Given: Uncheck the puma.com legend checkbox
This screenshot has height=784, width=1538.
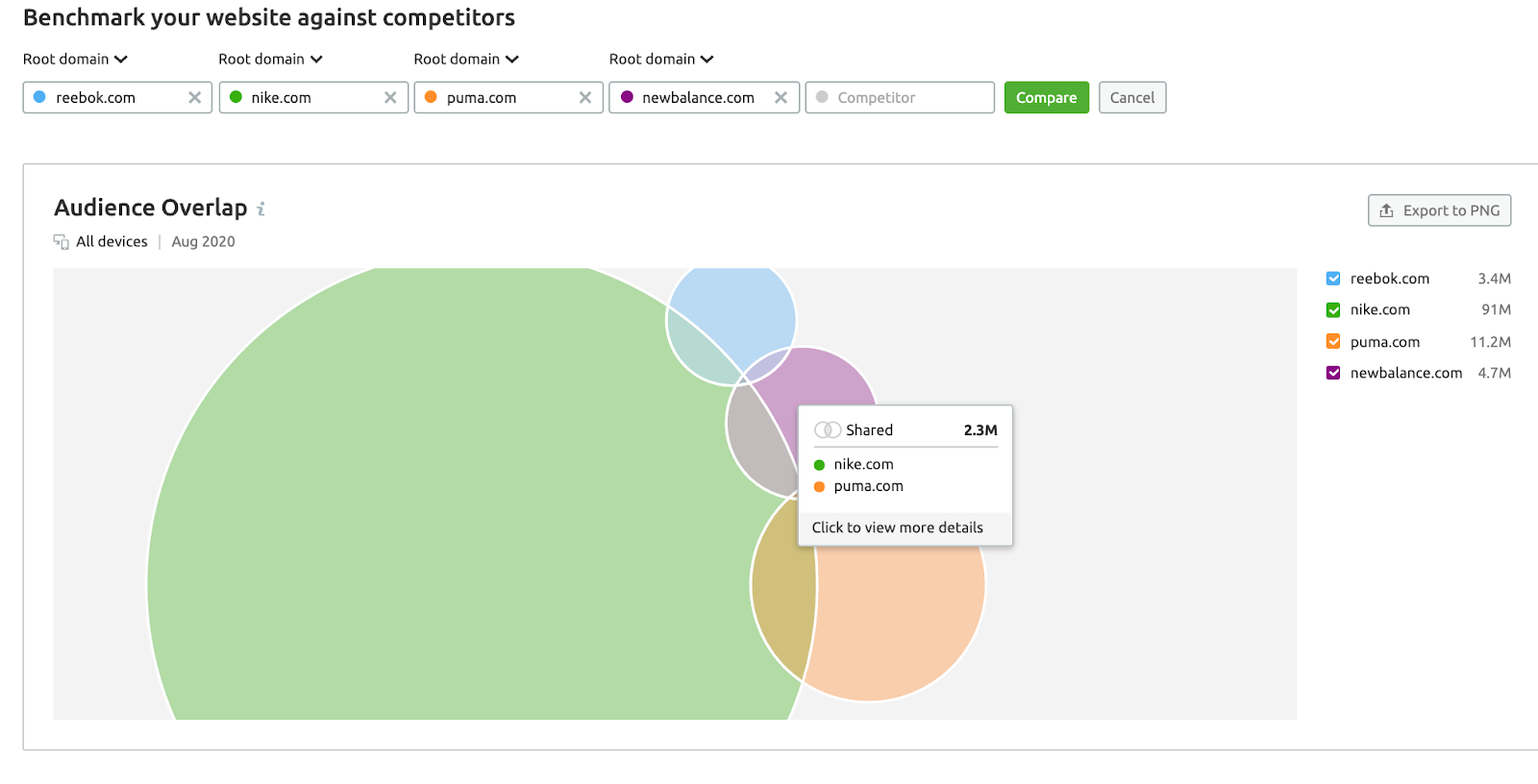Looking at the screenshot, I should [x=1333, y=341].
